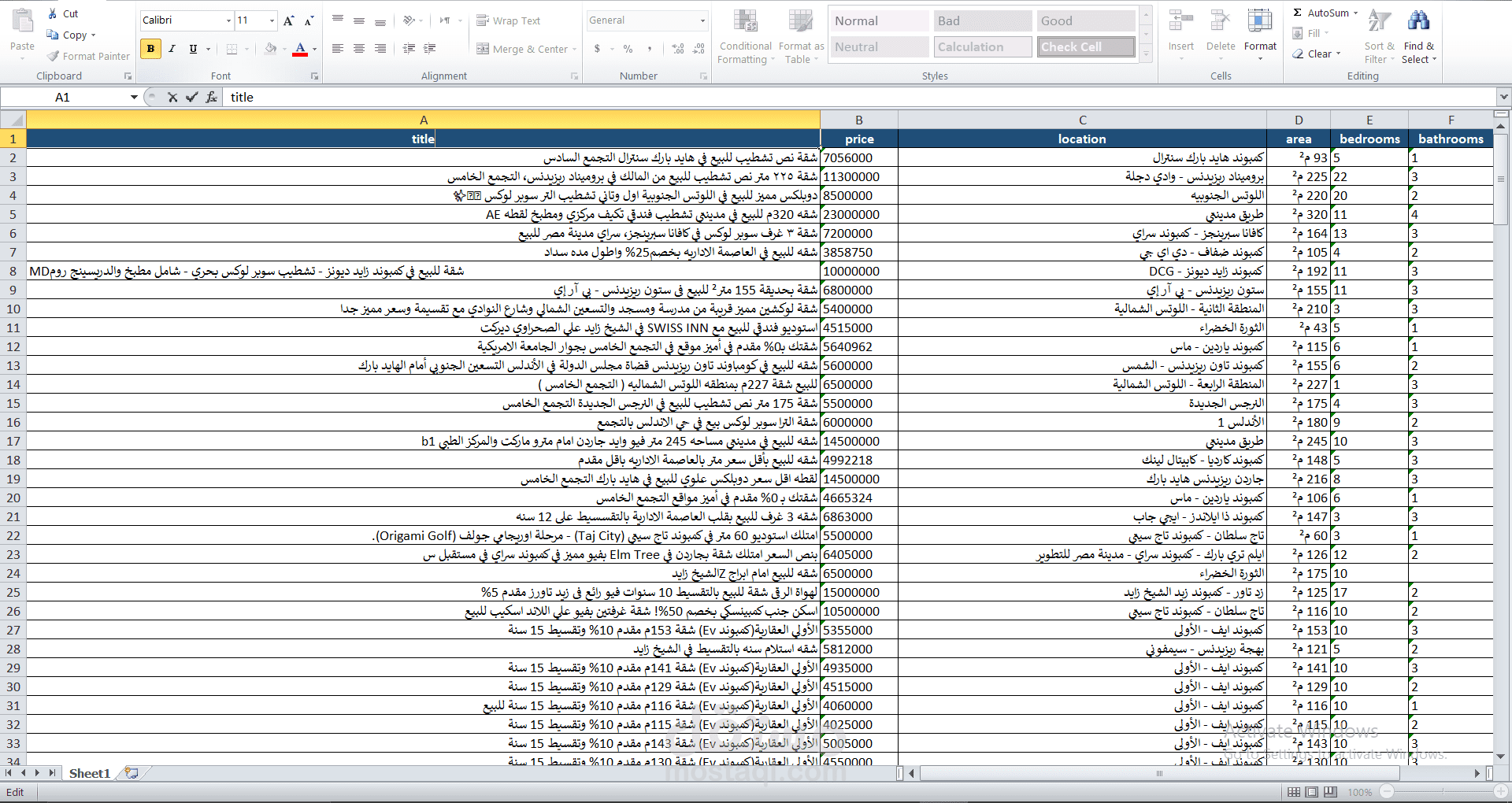Open the Format cells menu icon
The image size is (1512, 803).
point(1260,21)
